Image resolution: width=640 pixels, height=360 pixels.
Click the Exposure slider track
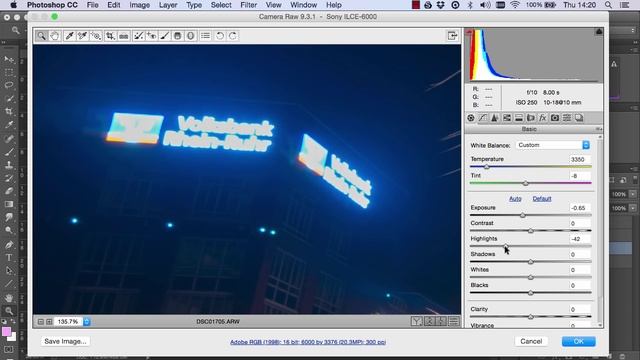[531, 215]
